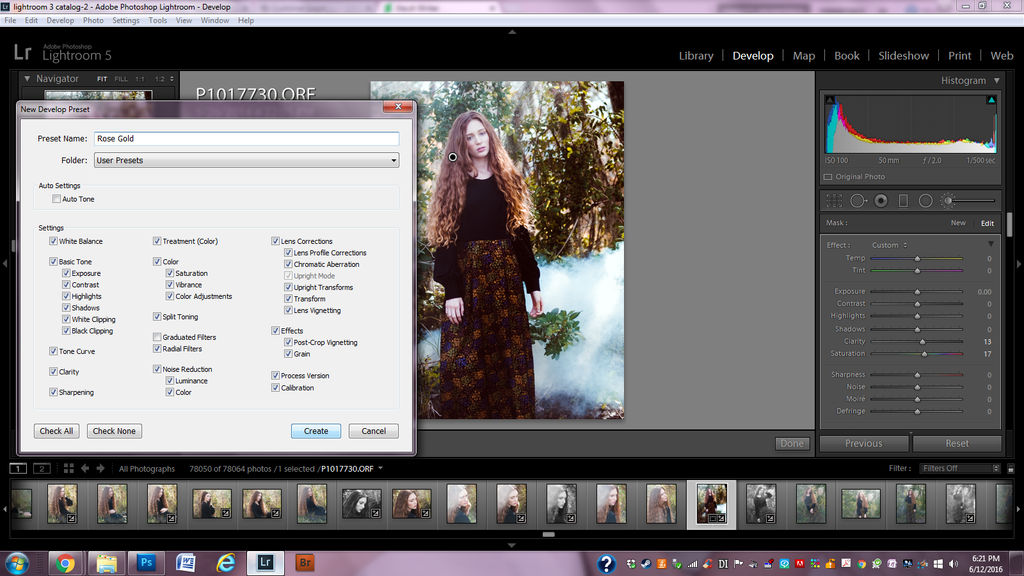Collapse the Navigator panel
Viewport: 1024px width, 576px height.
(x=27, y=78)
